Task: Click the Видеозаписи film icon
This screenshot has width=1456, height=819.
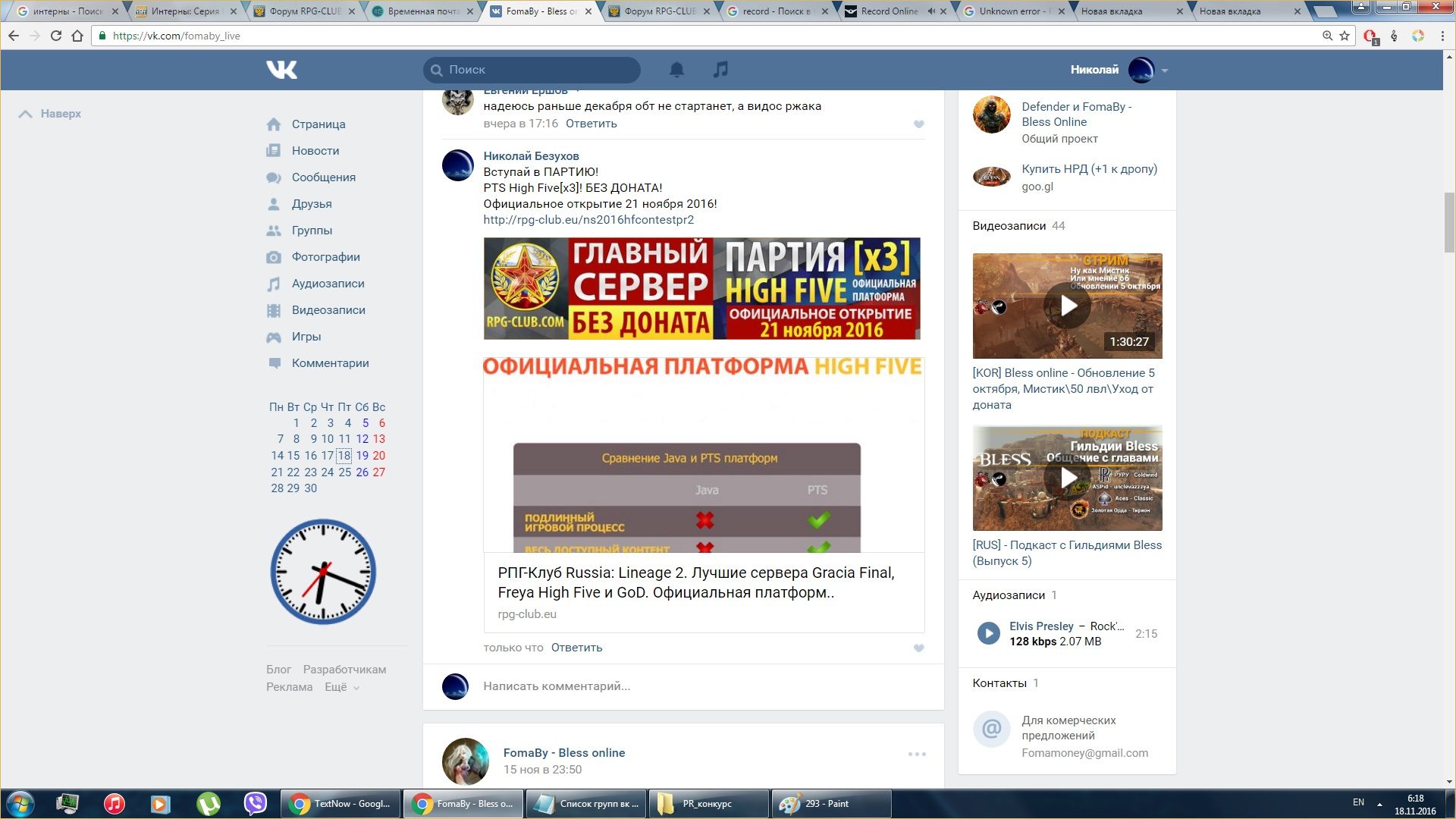Action: (274, 310)
